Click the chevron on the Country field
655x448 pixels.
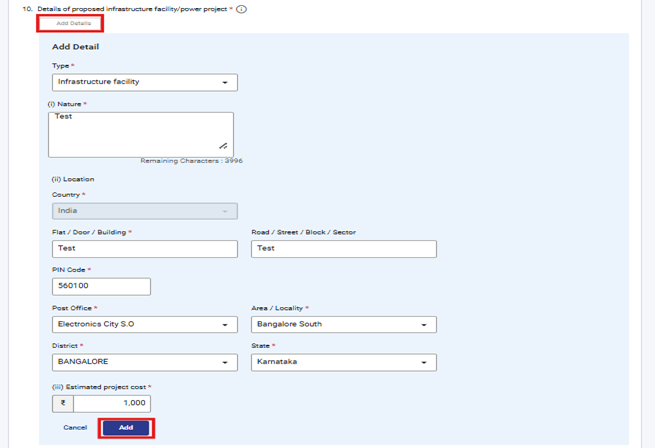click(x=225, y=211)
